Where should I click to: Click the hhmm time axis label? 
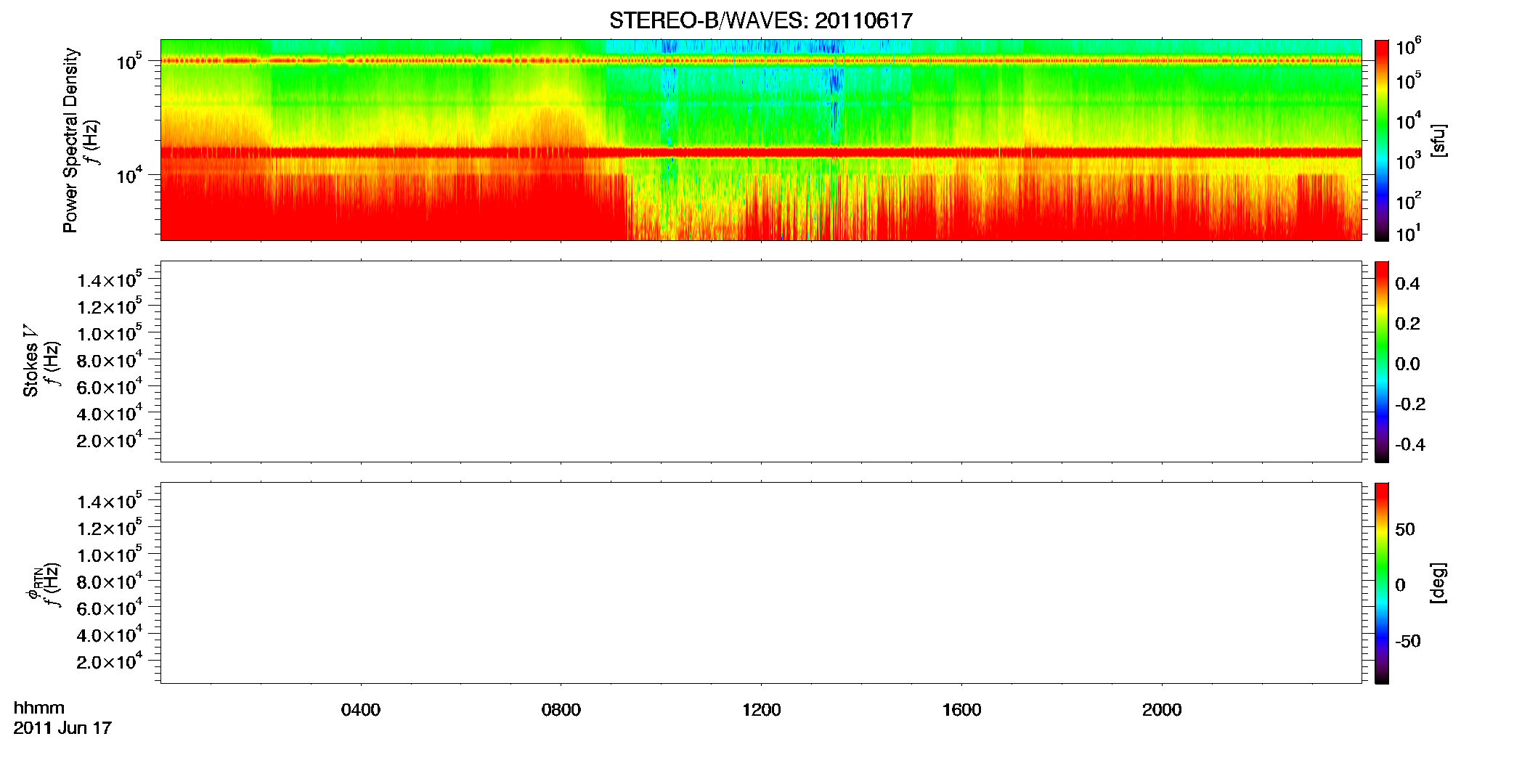[39, 708]
